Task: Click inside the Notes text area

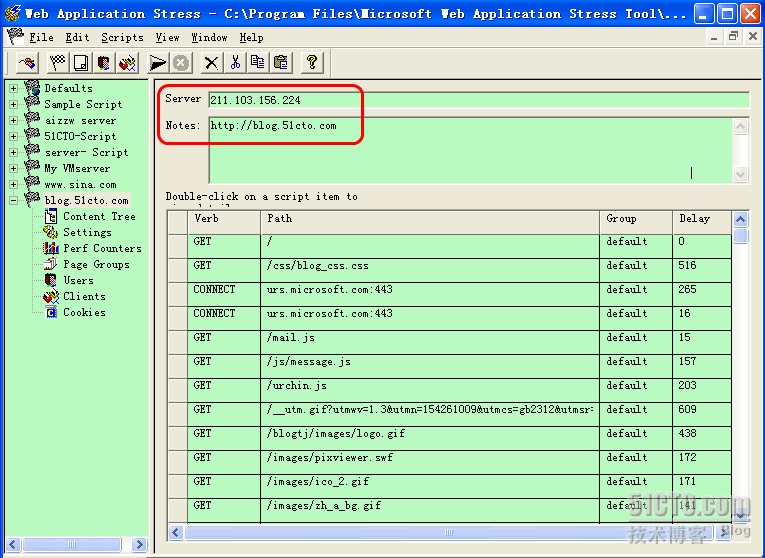Action: 471,150
